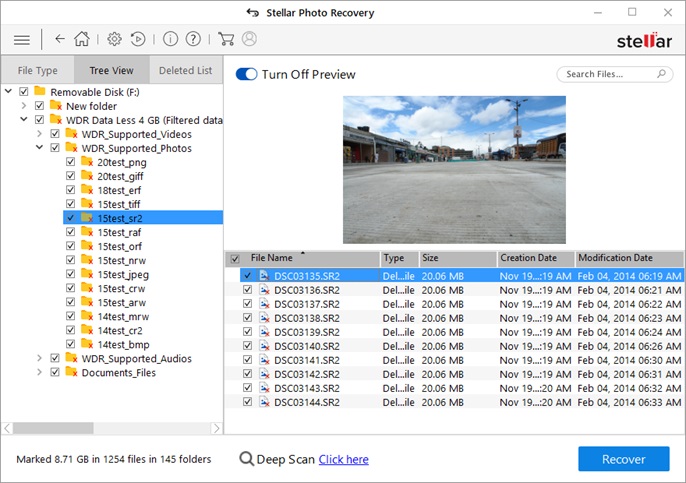Click the title bar back-arrow app icon
Viewport: 686px width, 483px height.
[252, 12]
